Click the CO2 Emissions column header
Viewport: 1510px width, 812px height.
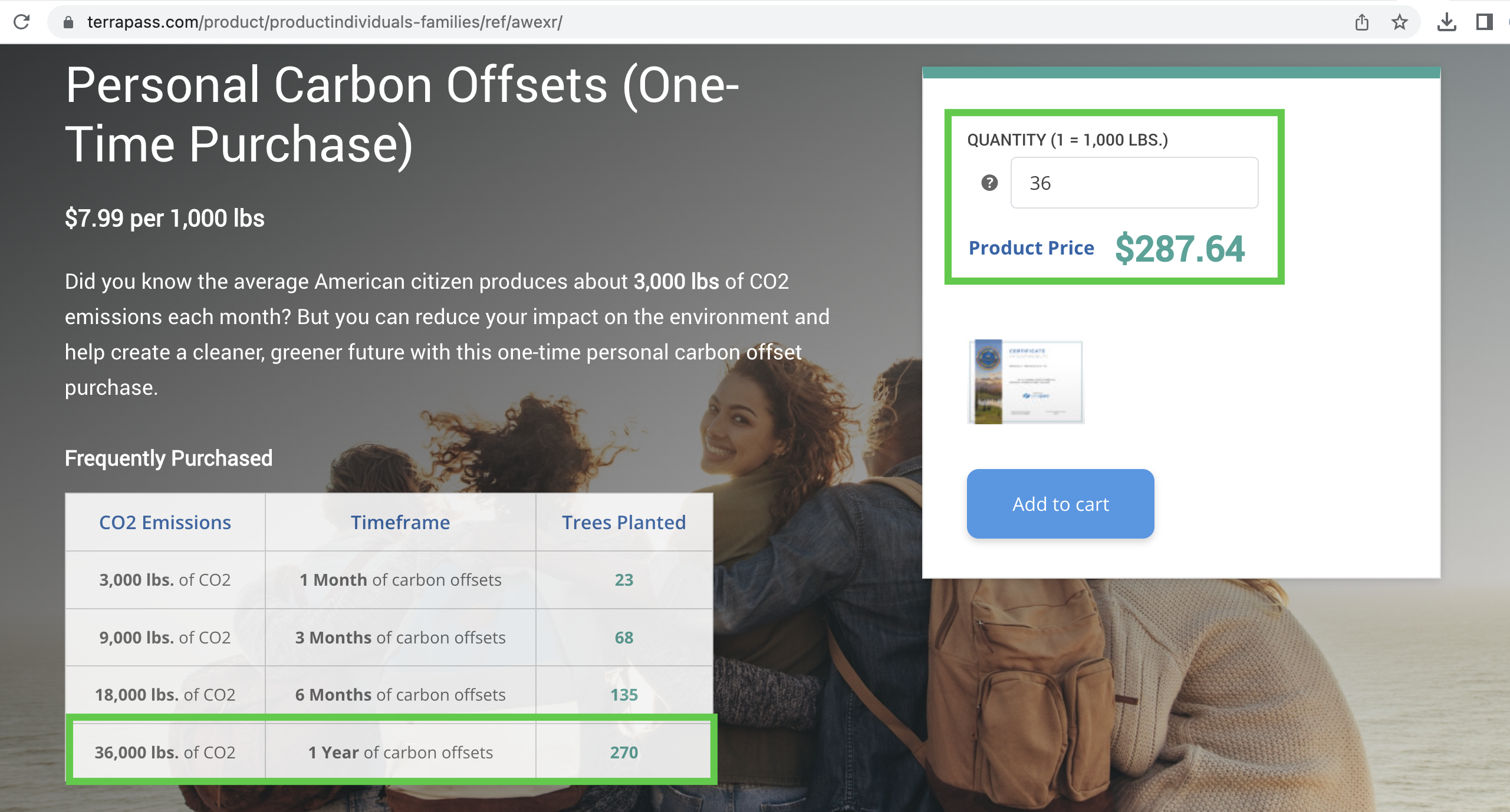pos(165,522)
